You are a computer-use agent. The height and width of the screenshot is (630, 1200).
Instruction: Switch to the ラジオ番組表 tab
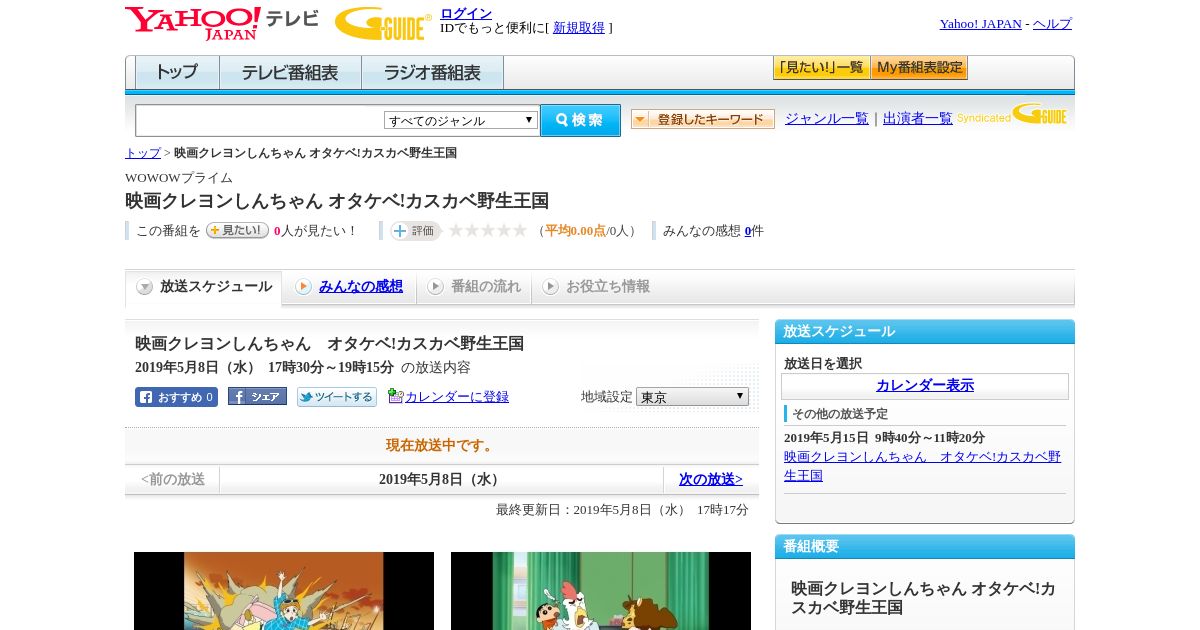[x=432, y=73]
